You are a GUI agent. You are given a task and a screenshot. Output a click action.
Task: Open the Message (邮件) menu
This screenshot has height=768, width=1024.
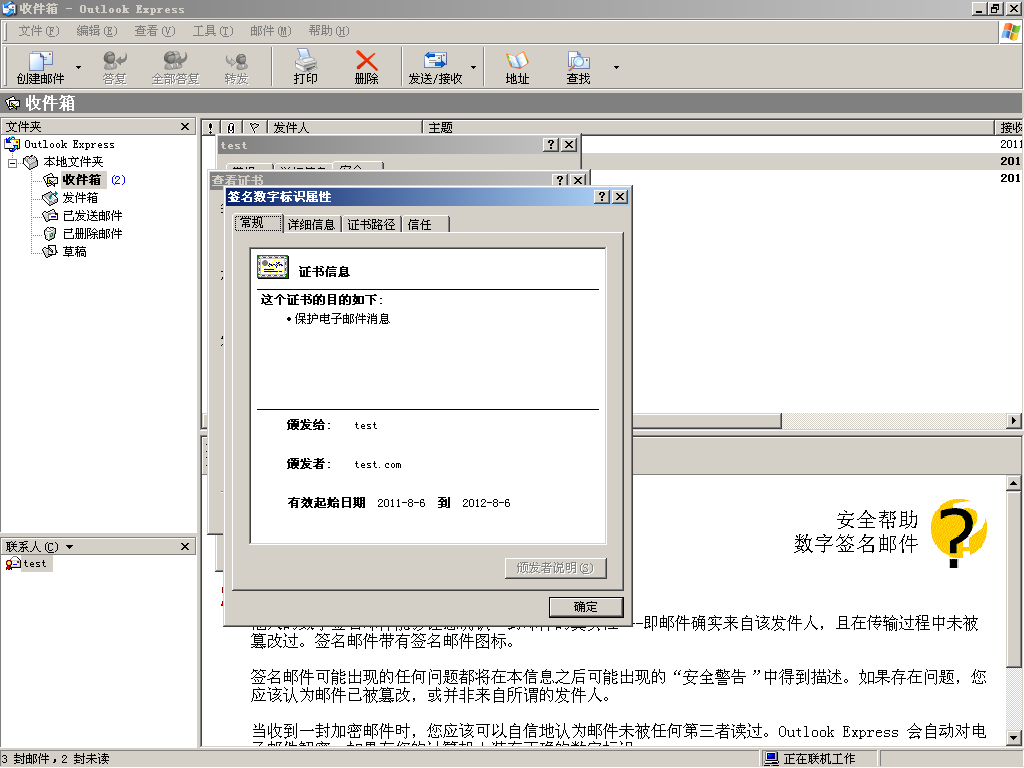click(270, 31)
